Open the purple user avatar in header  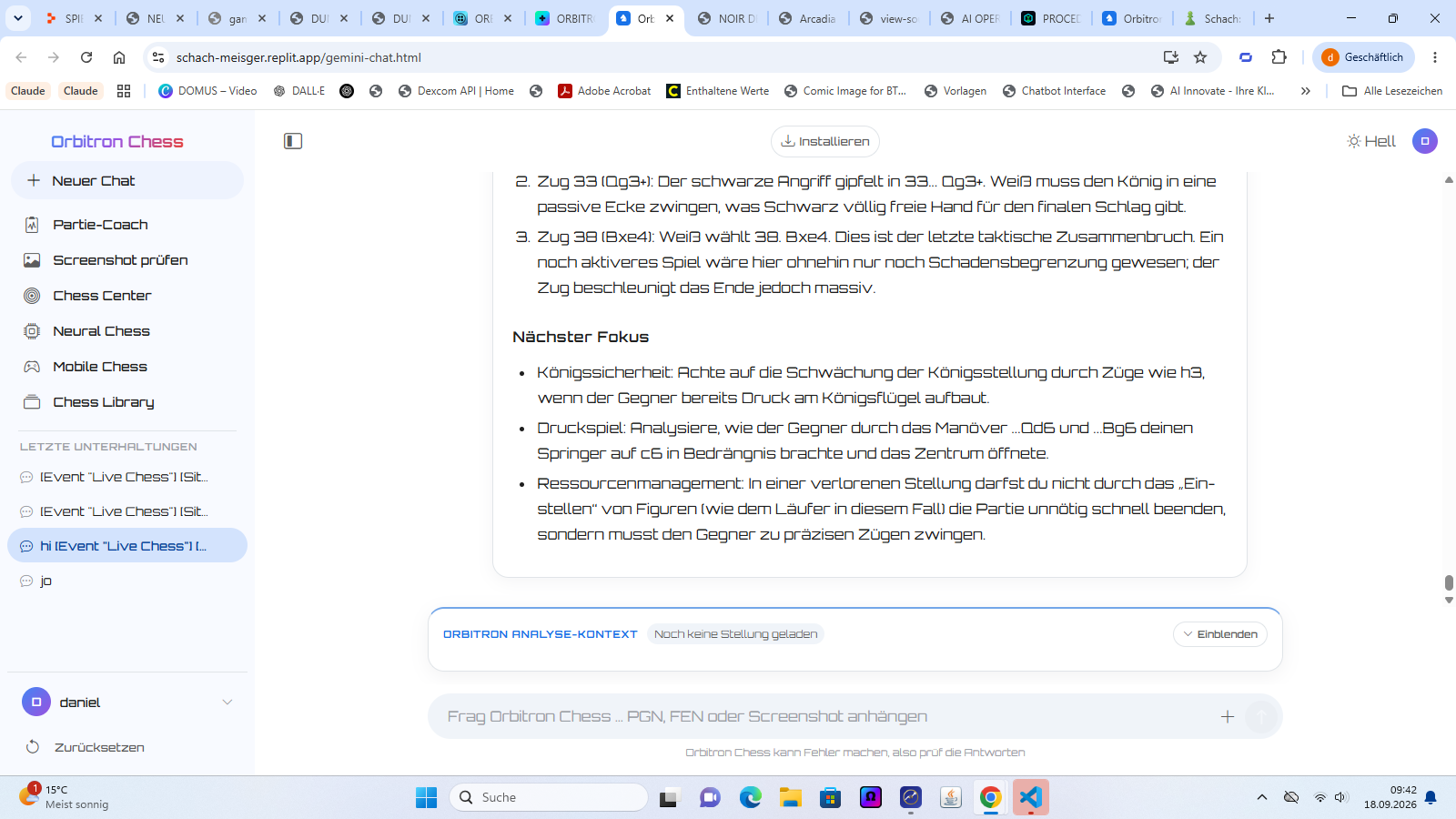(x=1425, y=141)
